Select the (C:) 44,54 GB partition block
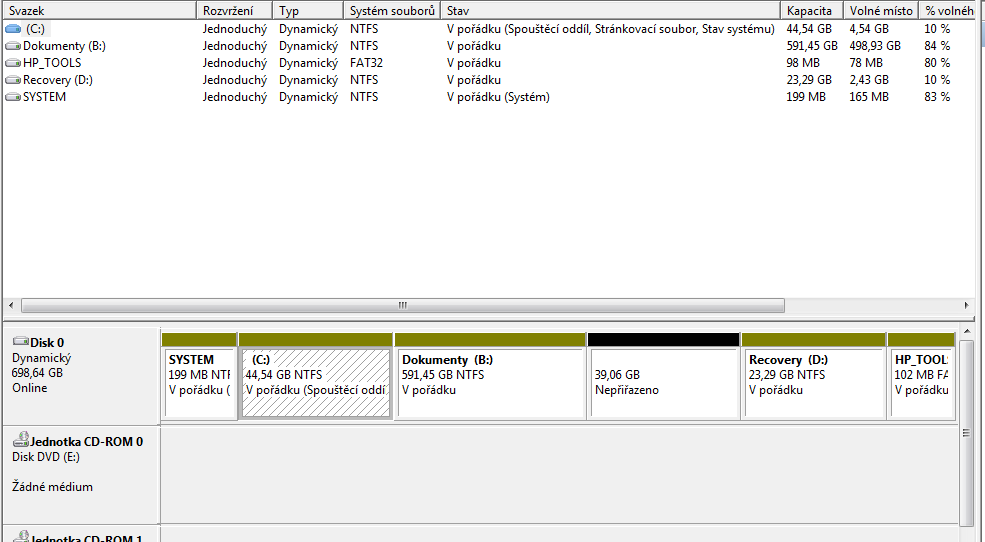 (316, 376)
